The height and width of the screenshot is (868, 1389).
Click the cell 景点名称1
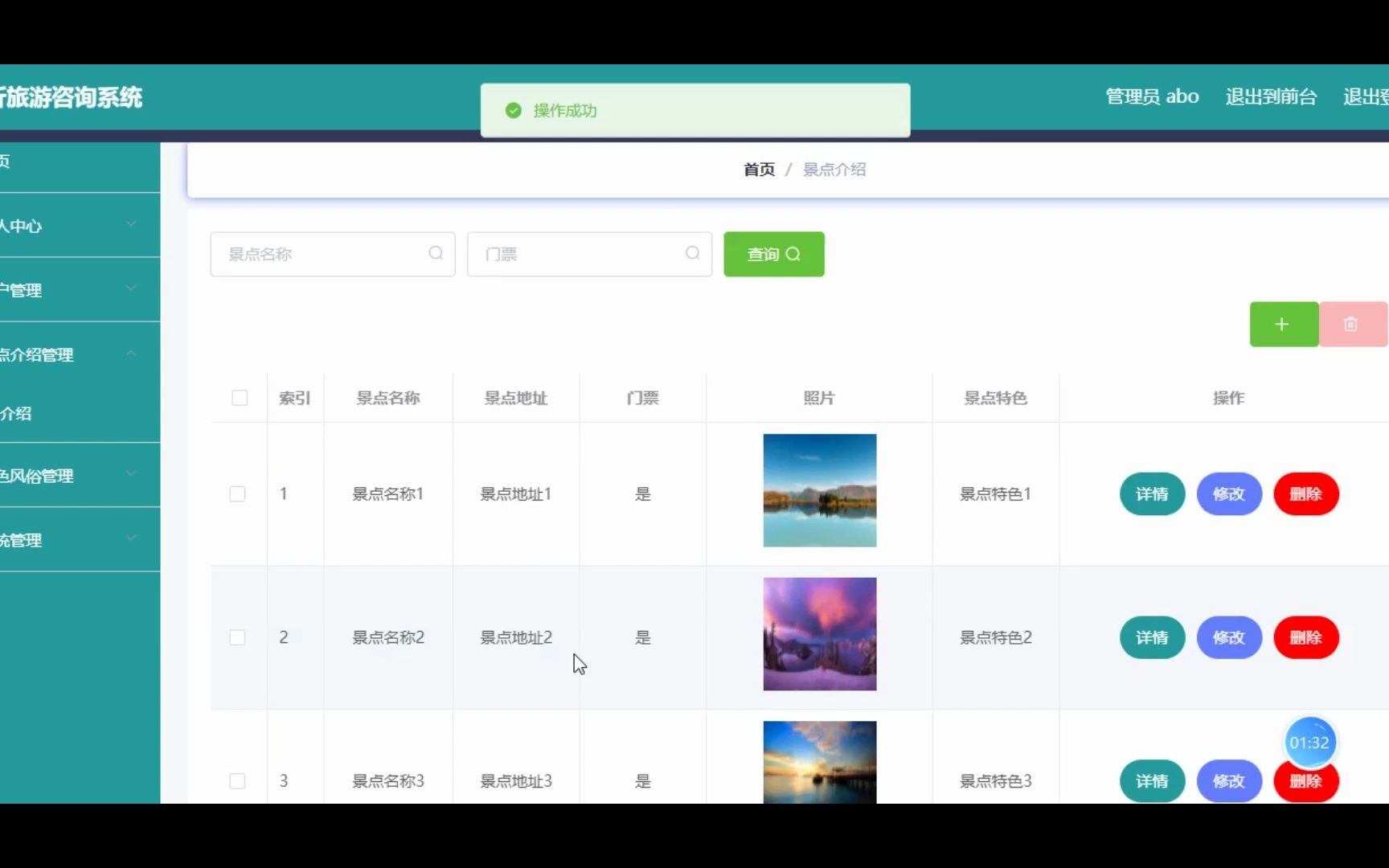(x=388, y=493)
